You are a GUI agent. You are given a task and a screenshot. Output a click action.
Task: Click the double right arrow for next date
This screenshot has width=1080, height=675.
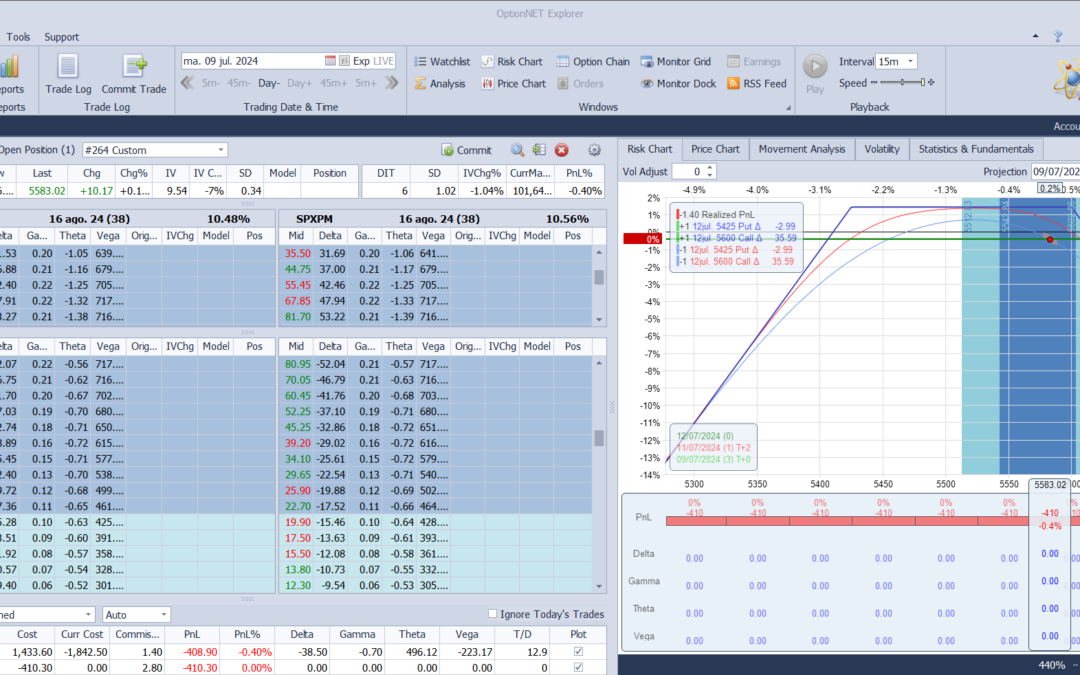[392, 83]
